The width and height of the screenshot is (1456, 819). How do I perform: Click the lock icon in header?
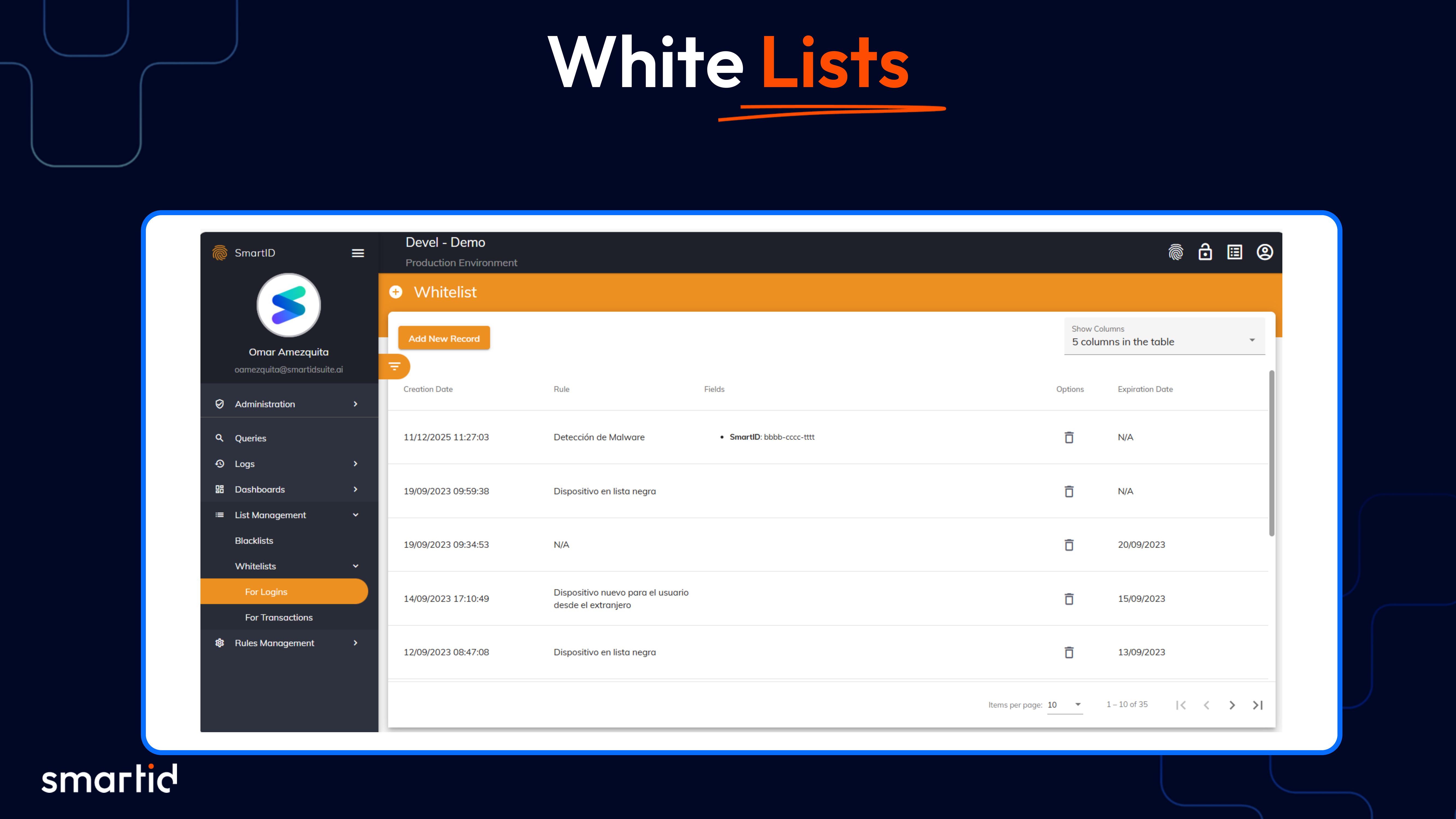coord(1205,252)
